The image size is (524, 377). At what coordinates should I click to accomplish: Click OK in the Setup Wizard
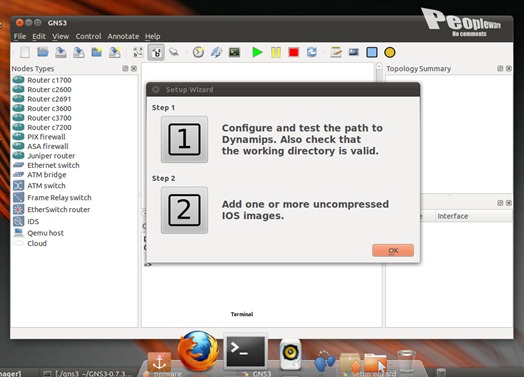pos(393,250)
